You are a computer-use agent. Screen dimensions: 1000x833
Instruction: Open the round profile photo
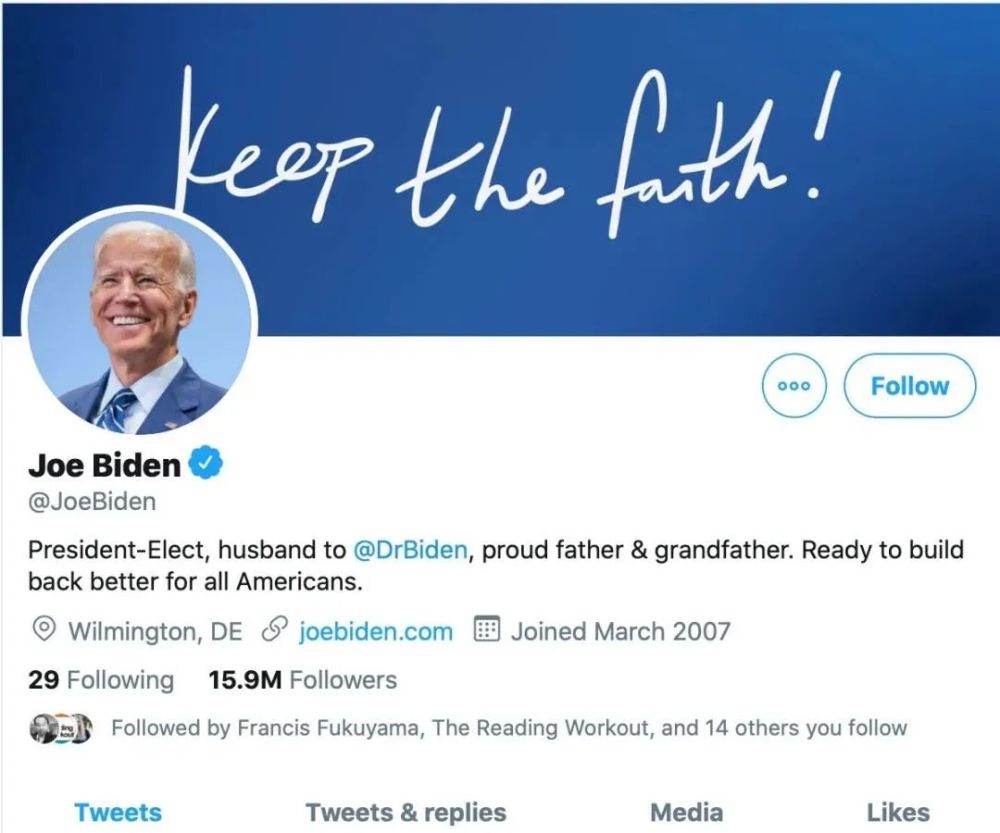[x=140, y=324]
